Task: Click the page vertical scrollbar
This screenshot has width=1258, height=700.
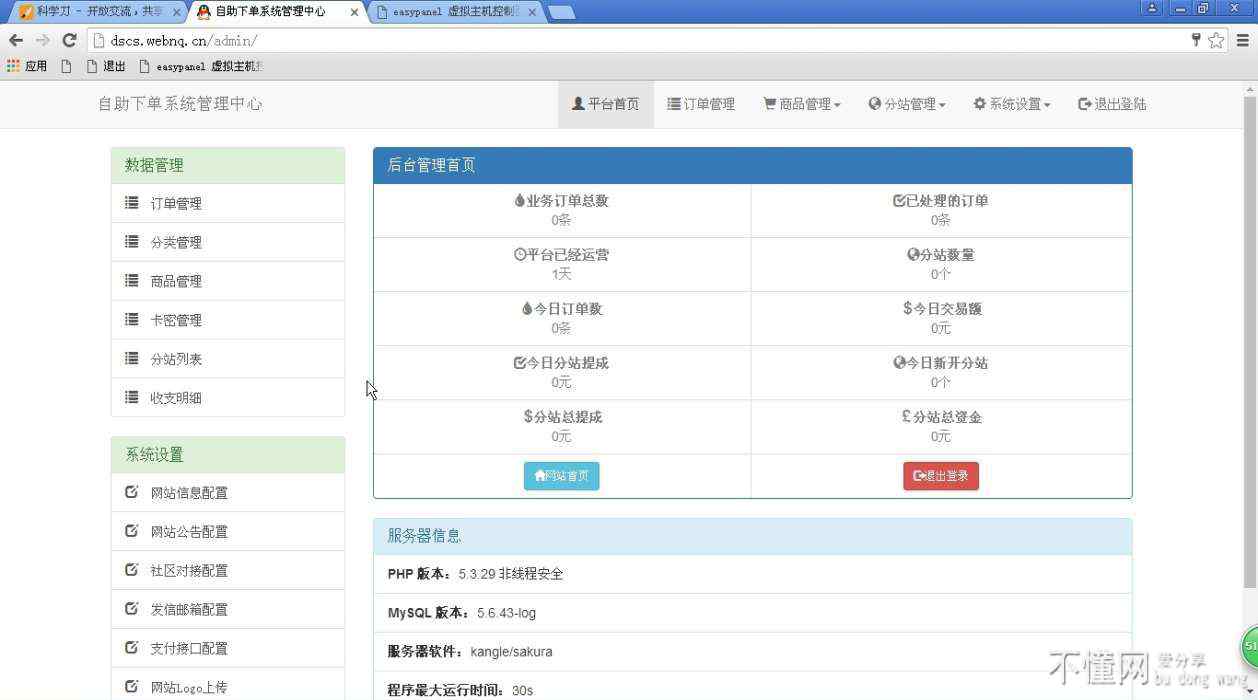Action: (1249, 340)
